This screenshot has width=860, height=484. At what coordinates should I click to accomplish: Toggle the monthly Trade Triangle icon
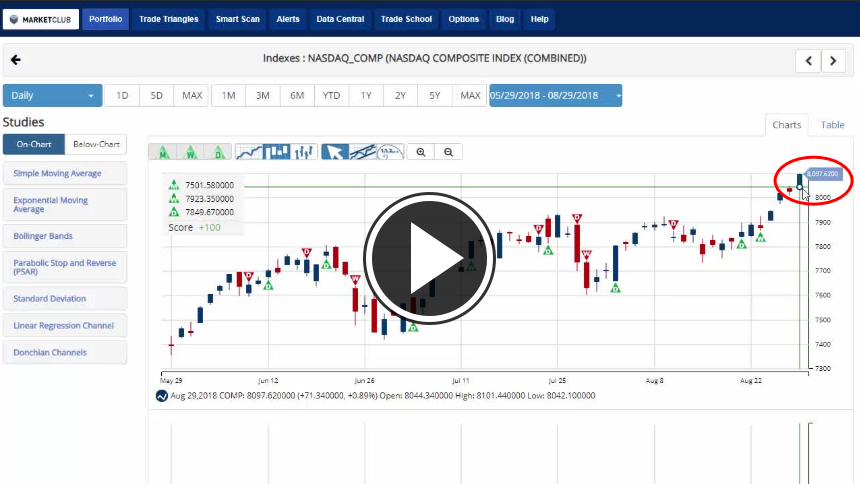click(x=161, y=152)
